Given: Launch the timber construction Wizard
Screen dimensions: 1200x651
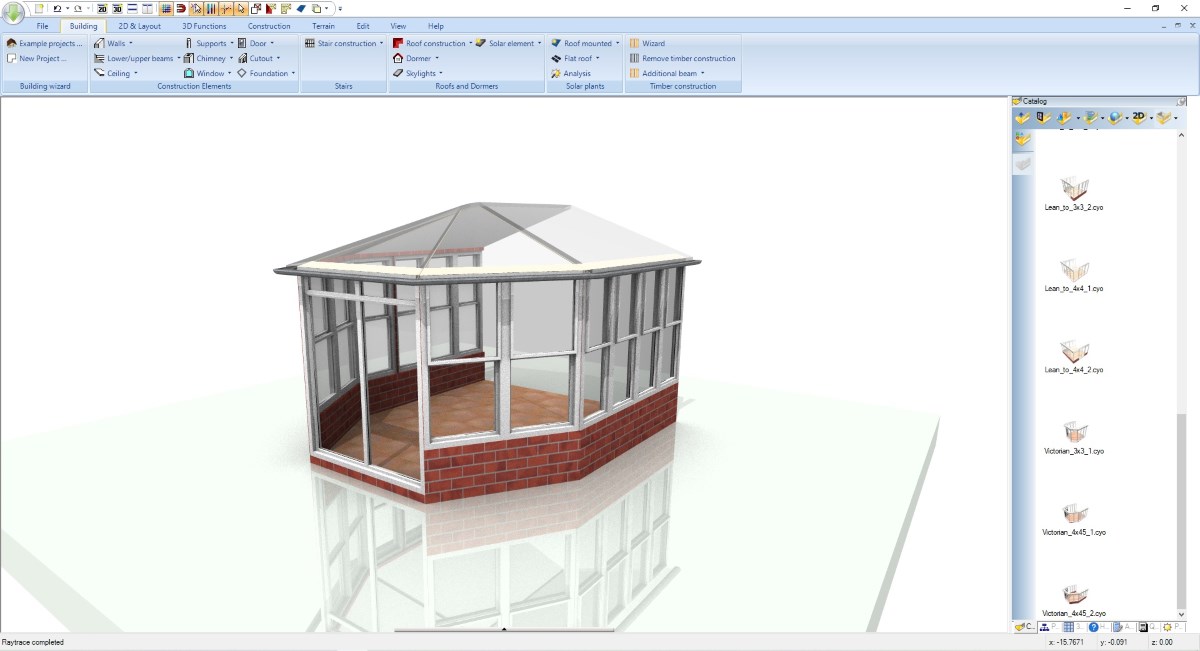Looking at the screenshot, I should click(647, 43).
